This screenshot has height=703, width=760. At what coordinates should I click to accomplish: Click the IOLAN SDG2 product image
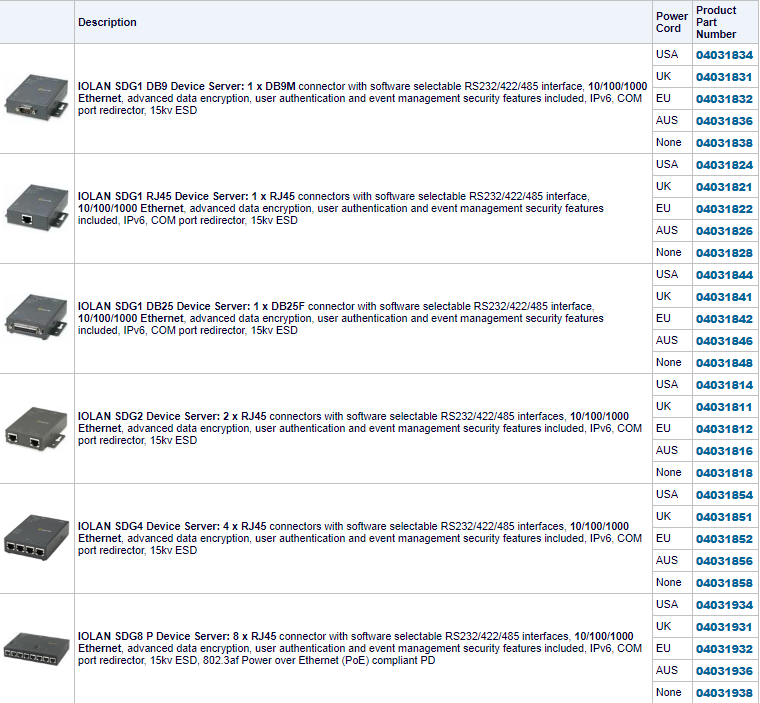pyautogui.click(x=37, y=429)
